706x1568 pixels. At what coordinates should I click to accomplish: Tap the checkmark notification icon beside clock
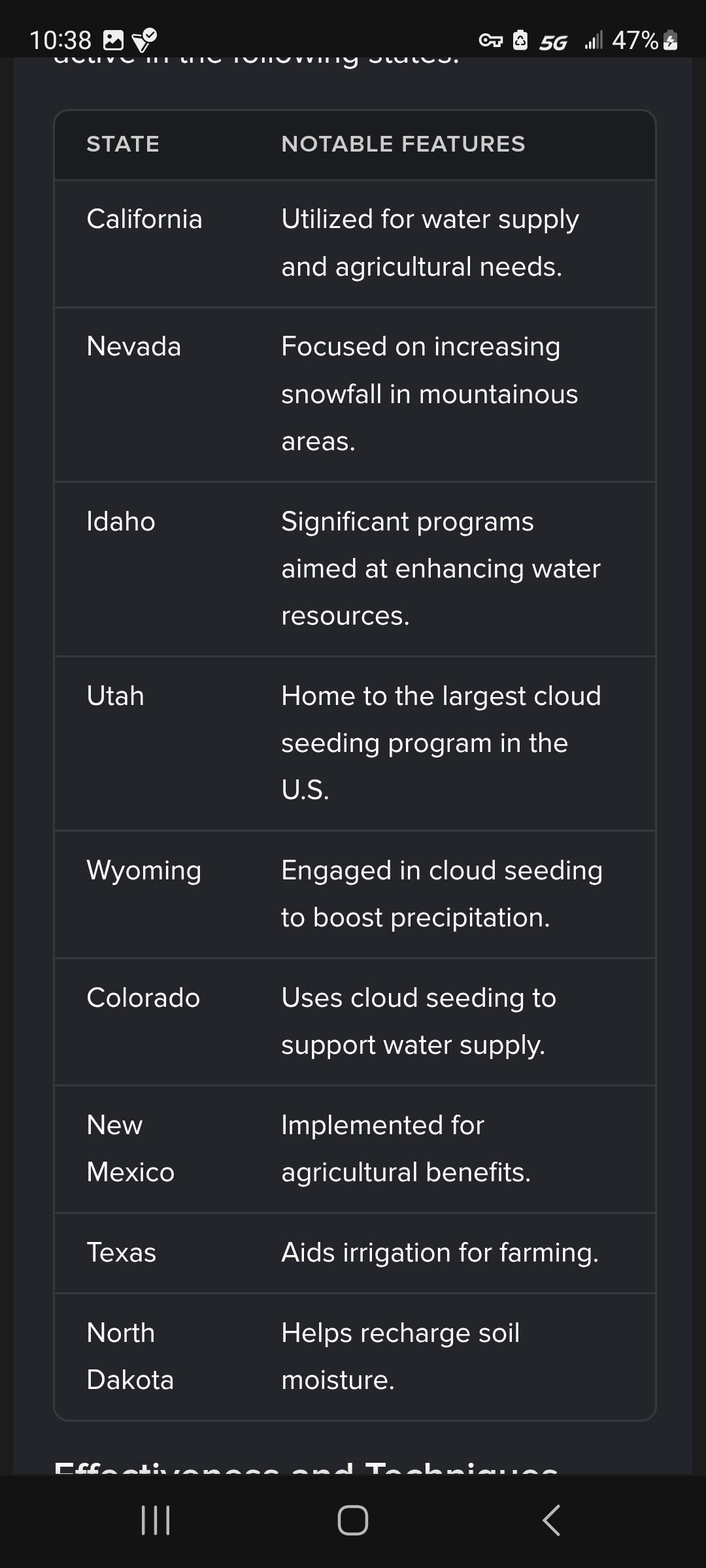pyautogui.click(x=144, y=41)
